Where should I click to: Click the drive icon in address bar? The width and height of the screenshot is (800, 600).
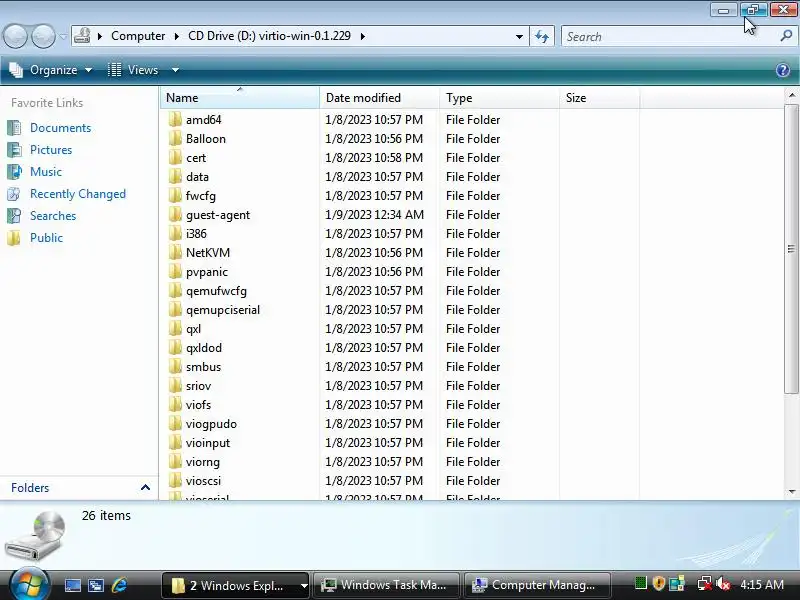point(82,36)
